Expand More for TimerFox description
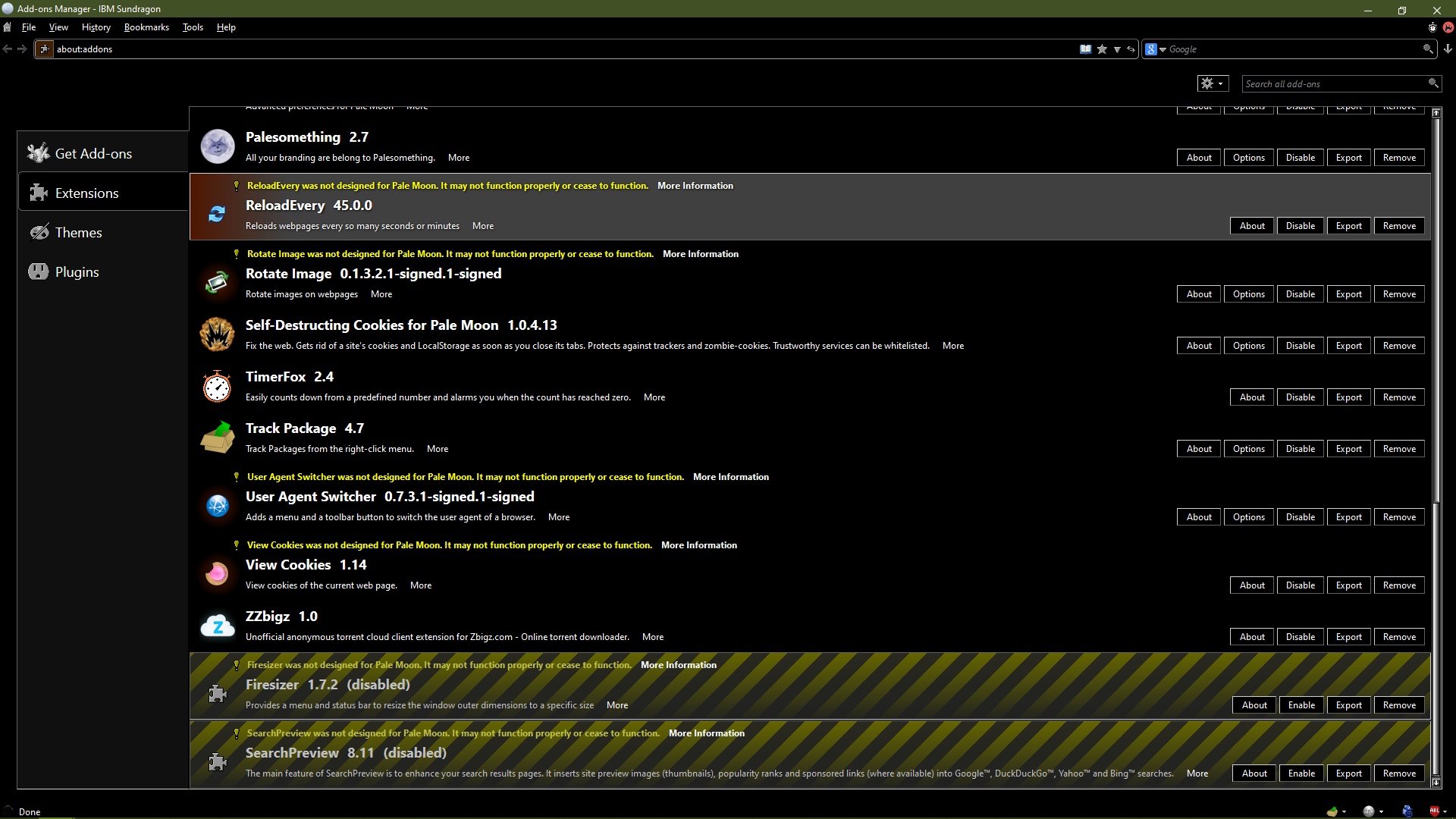This screenshot has width=1456, height=819. [654, 397]
